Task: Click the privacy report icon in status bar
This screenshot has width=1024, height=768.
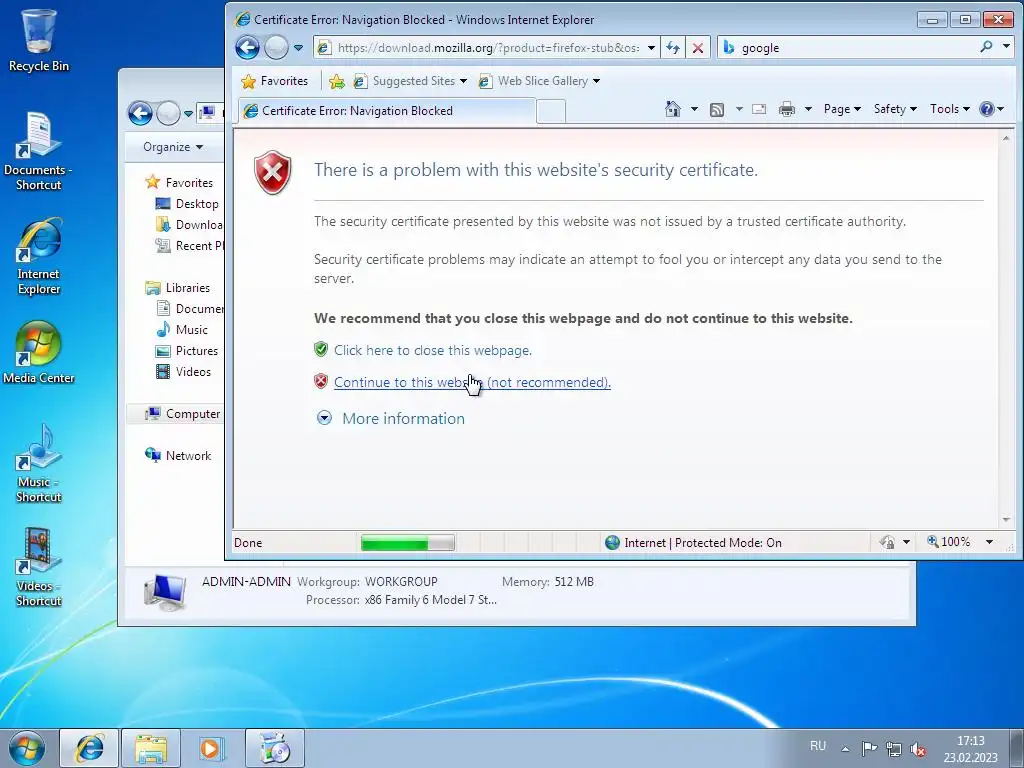Action: 887,542
